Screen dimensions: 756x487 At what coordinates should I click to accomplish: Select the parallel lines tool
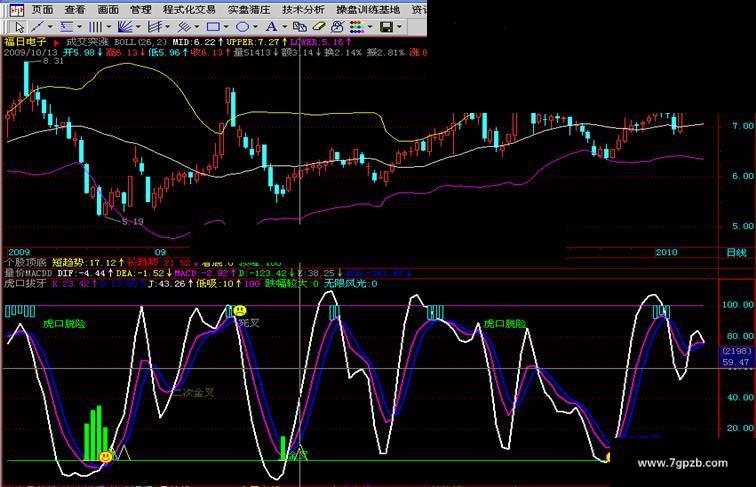pos(184,27)
